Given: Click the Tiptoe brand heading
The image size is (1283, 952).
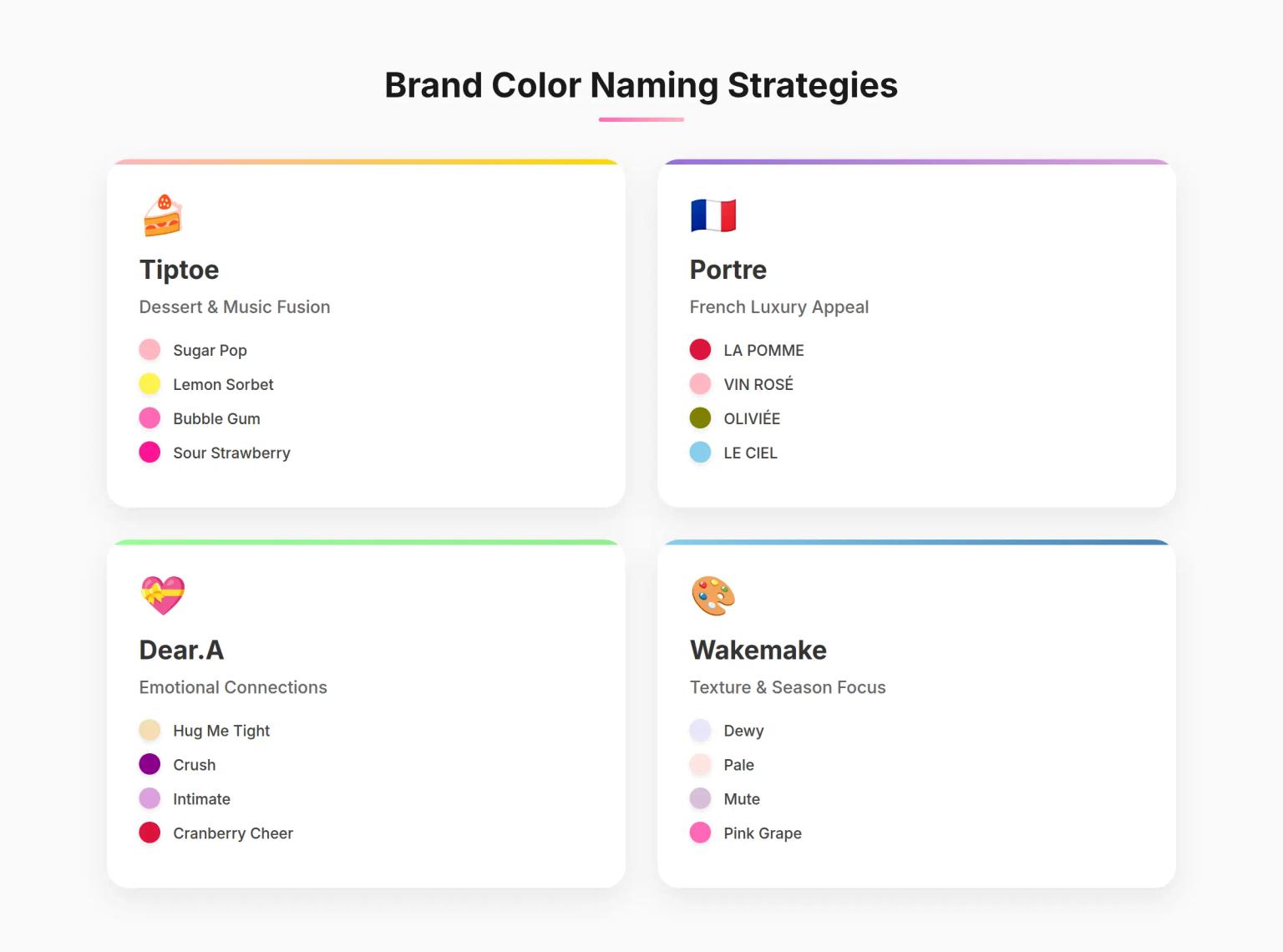Looking at the screenshot, I should tap(179, 270).
